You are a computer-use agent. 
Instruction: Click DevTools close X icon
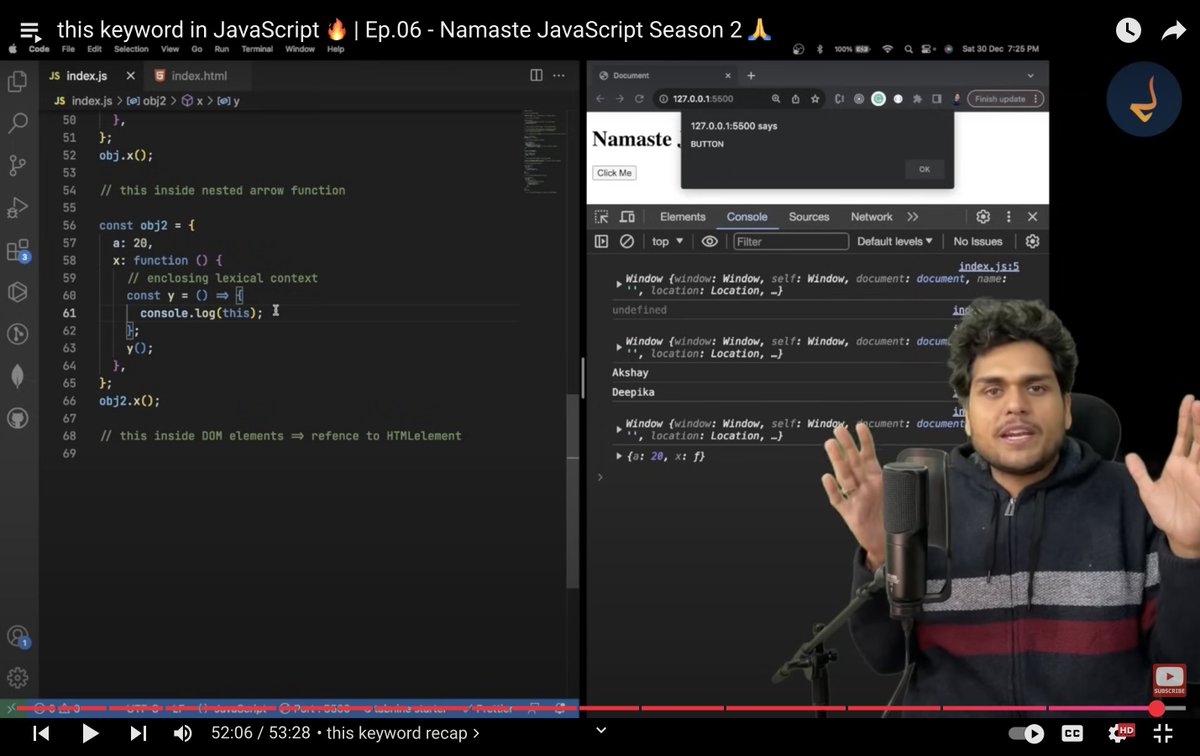point(1033,217)
